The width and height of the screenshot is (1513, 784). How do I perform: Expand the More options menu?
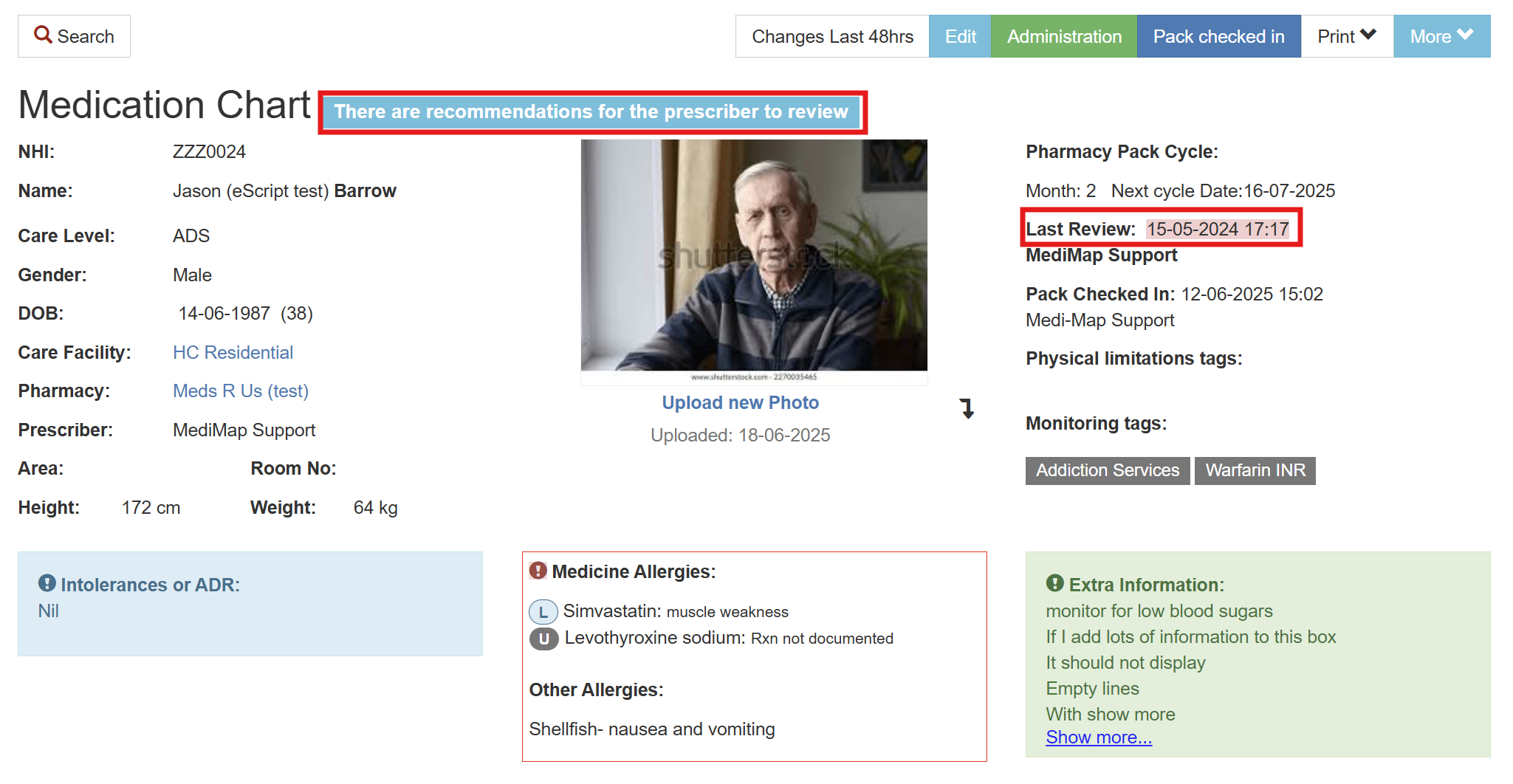[1439, 35]
